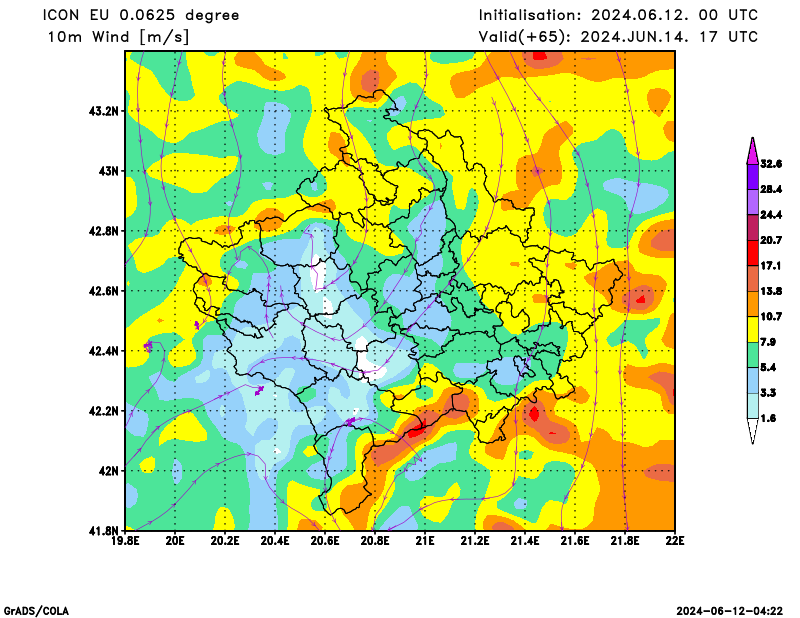Click the 43N latitude label

(x=109, y=171)
